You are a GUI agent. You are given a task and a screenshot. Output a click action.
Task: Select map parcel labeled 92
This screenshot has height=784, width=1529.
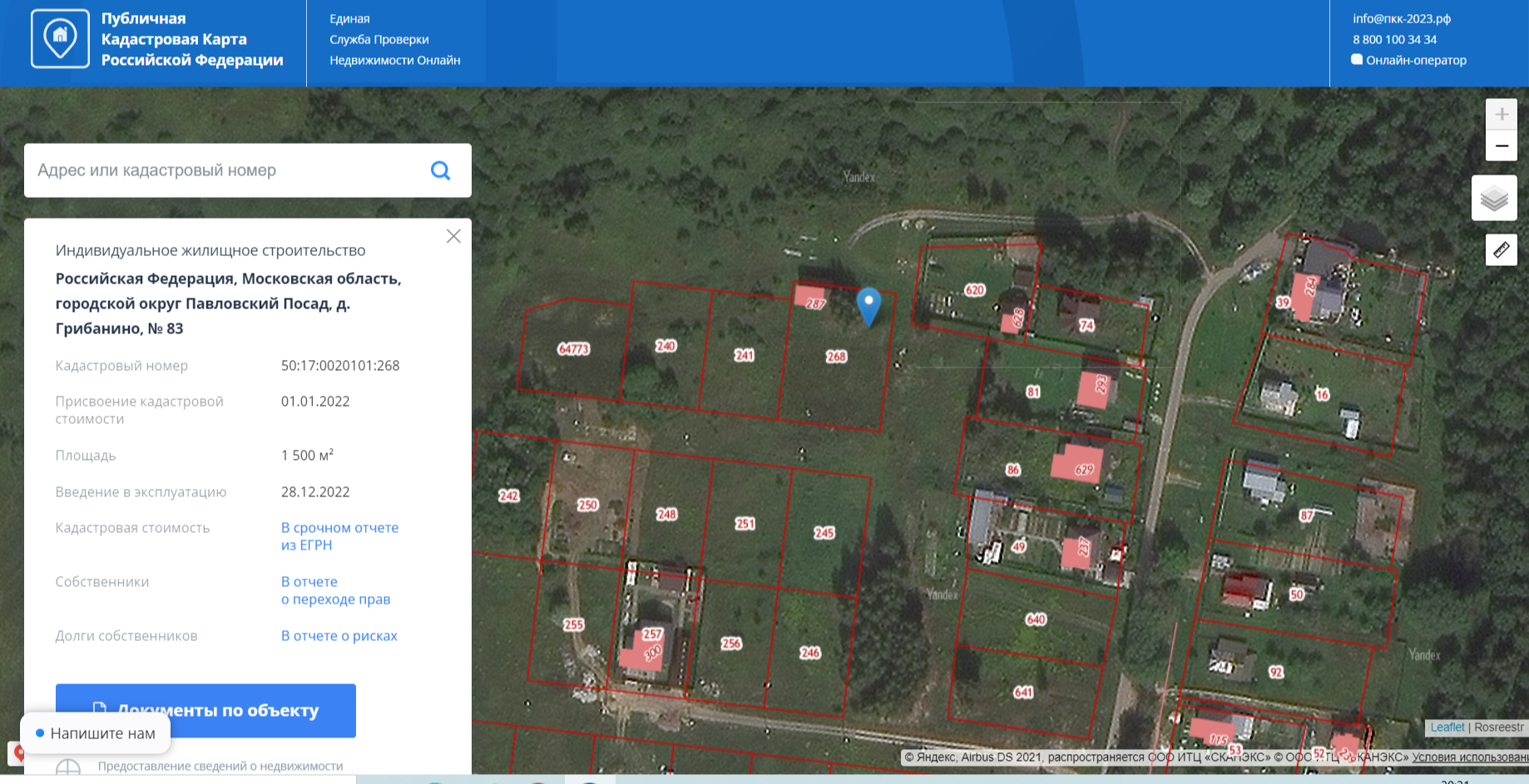(x=1276, y=672)
